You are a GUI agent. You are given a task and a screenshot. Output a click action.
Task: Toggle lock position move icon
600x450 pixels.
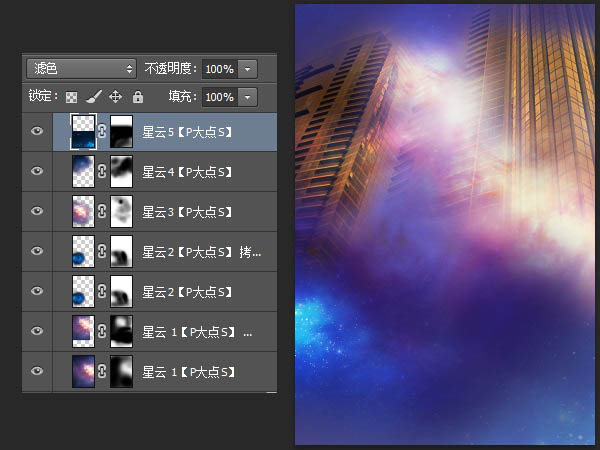click(x=115, y=97)
